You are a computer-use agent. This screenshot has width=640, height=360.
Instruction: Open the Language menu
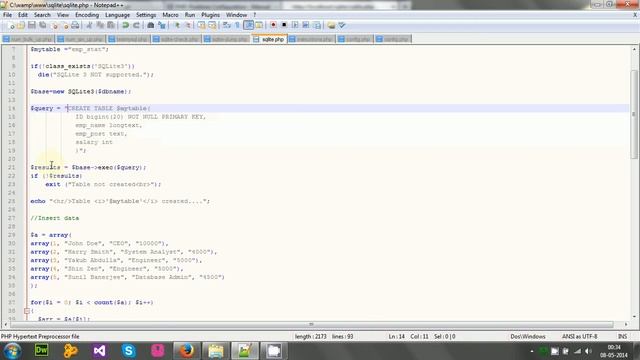117,15
